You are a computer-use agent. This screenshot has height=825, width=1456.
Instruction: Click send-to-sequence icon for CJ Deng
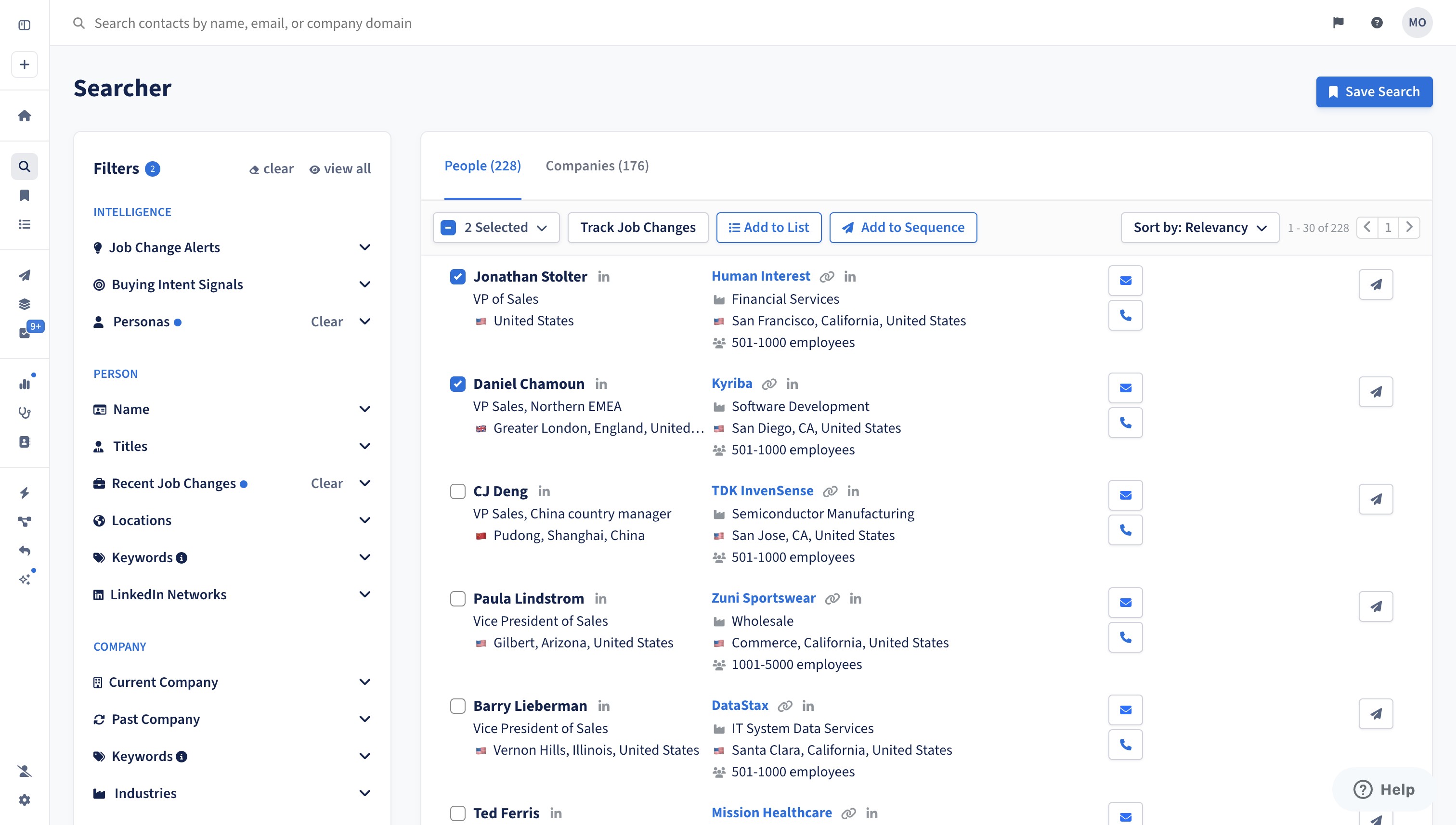(x=1376, y=499)
